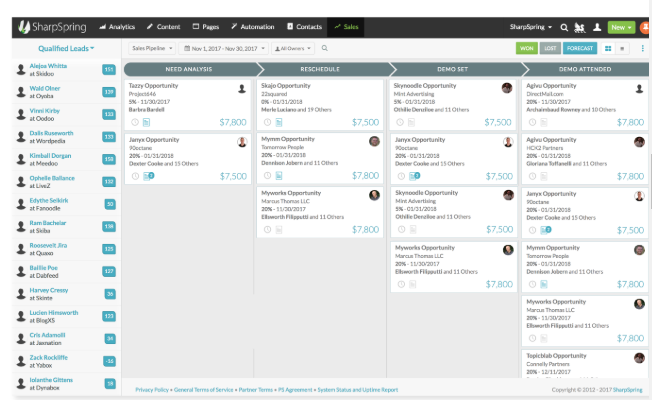Open the date range Nov 1 - Nov 30 dropdown
The width and height of the screenshot is (652, 400).
coord(224,49)
